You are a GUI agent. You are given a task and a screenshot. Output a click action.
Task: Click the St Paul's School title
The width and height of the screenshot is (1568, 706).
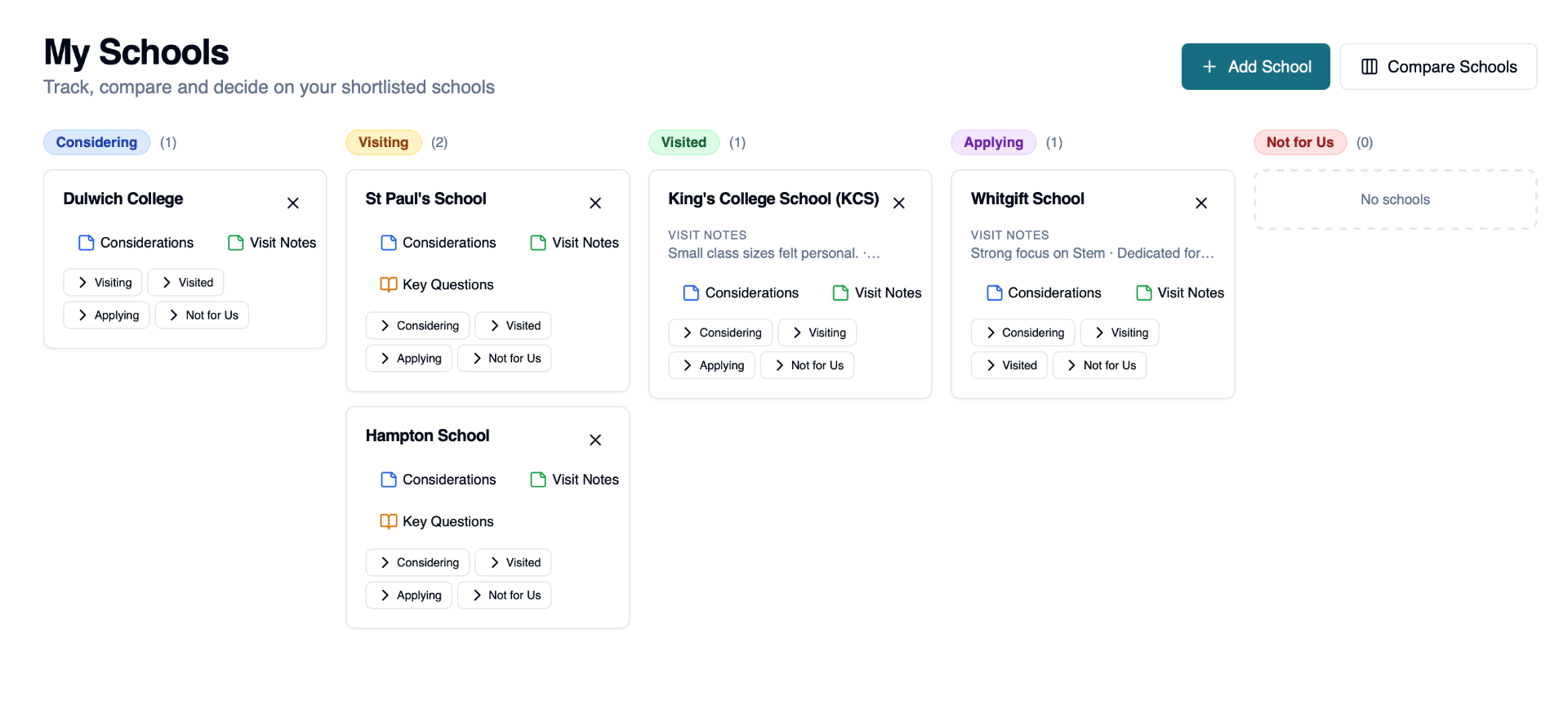[x=425, y=199]
